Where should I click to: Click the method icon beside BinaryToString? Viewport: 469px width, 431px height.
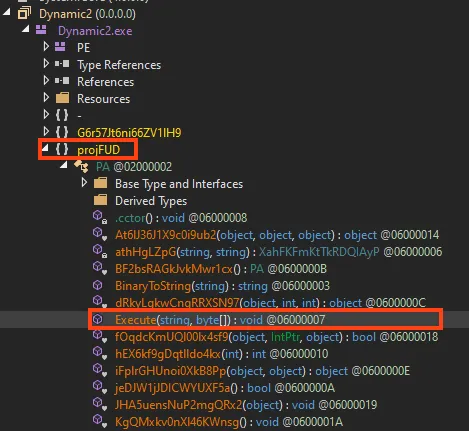click(x=98, y=285)
